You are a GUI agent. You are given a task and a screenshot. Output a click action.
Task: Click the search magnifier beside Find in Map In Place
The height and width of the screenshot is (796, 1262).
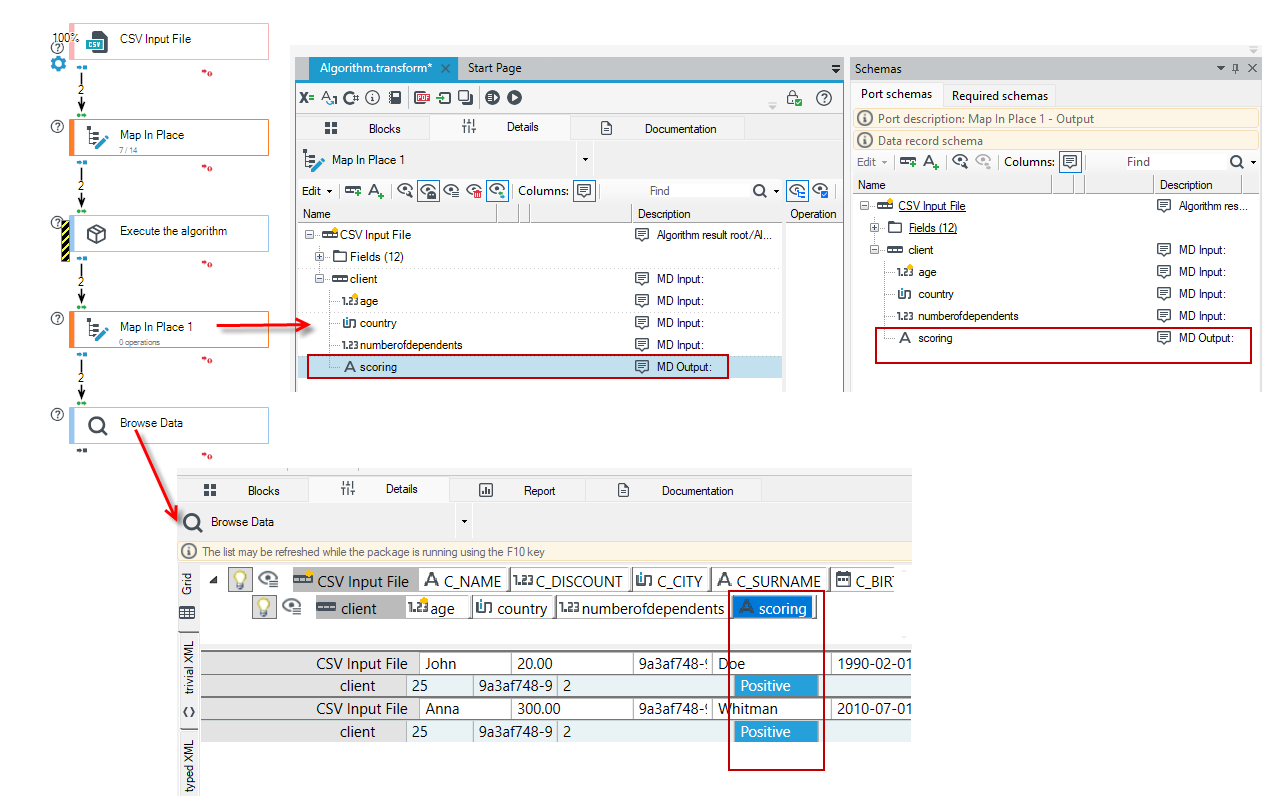click(x=759, y=190)
